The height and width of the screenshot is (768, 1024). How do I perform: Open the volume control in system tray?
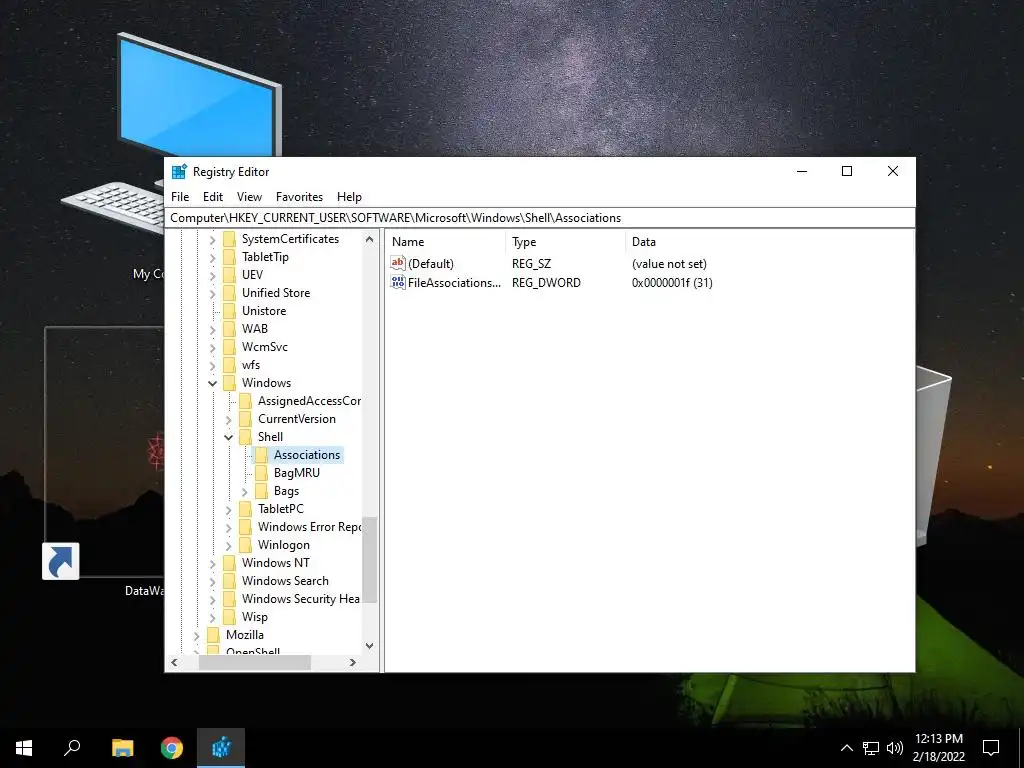(895, 748)
